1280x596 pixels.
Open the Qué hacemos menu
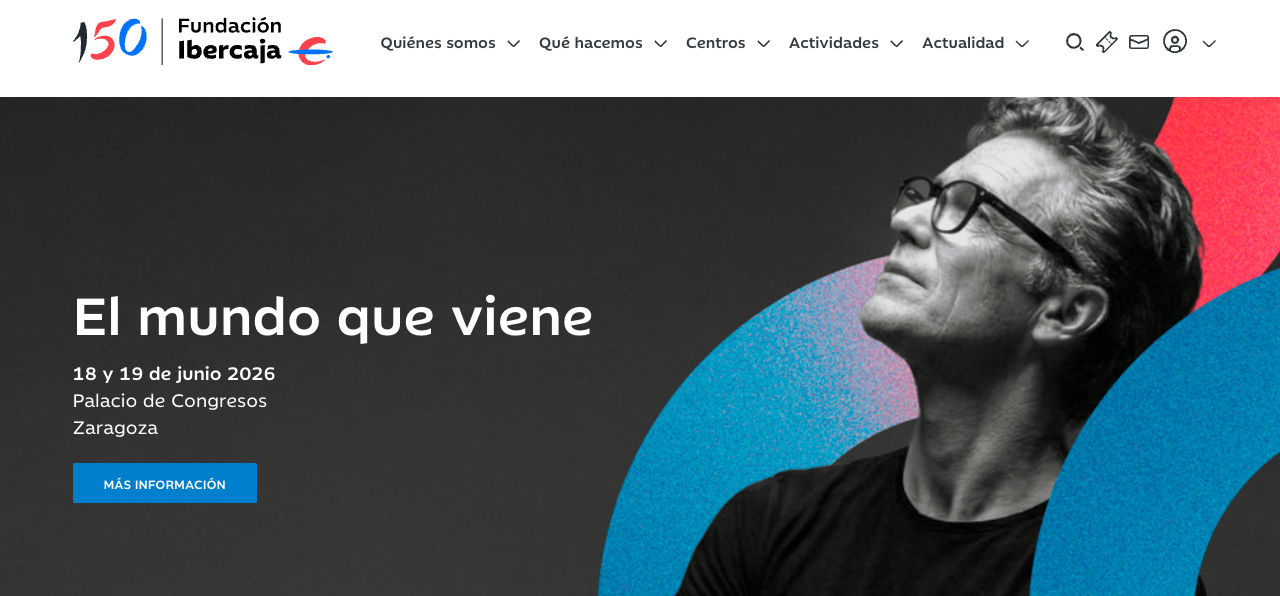[x=591, y=43]
